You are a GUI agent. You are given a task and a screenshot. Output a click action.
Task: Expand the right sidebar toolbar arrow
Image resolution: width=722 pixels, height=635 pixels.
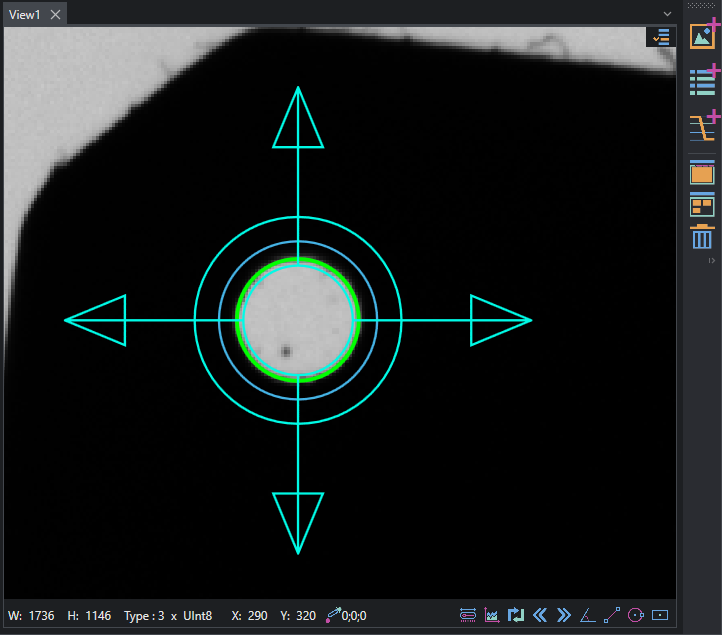[712, 261]
